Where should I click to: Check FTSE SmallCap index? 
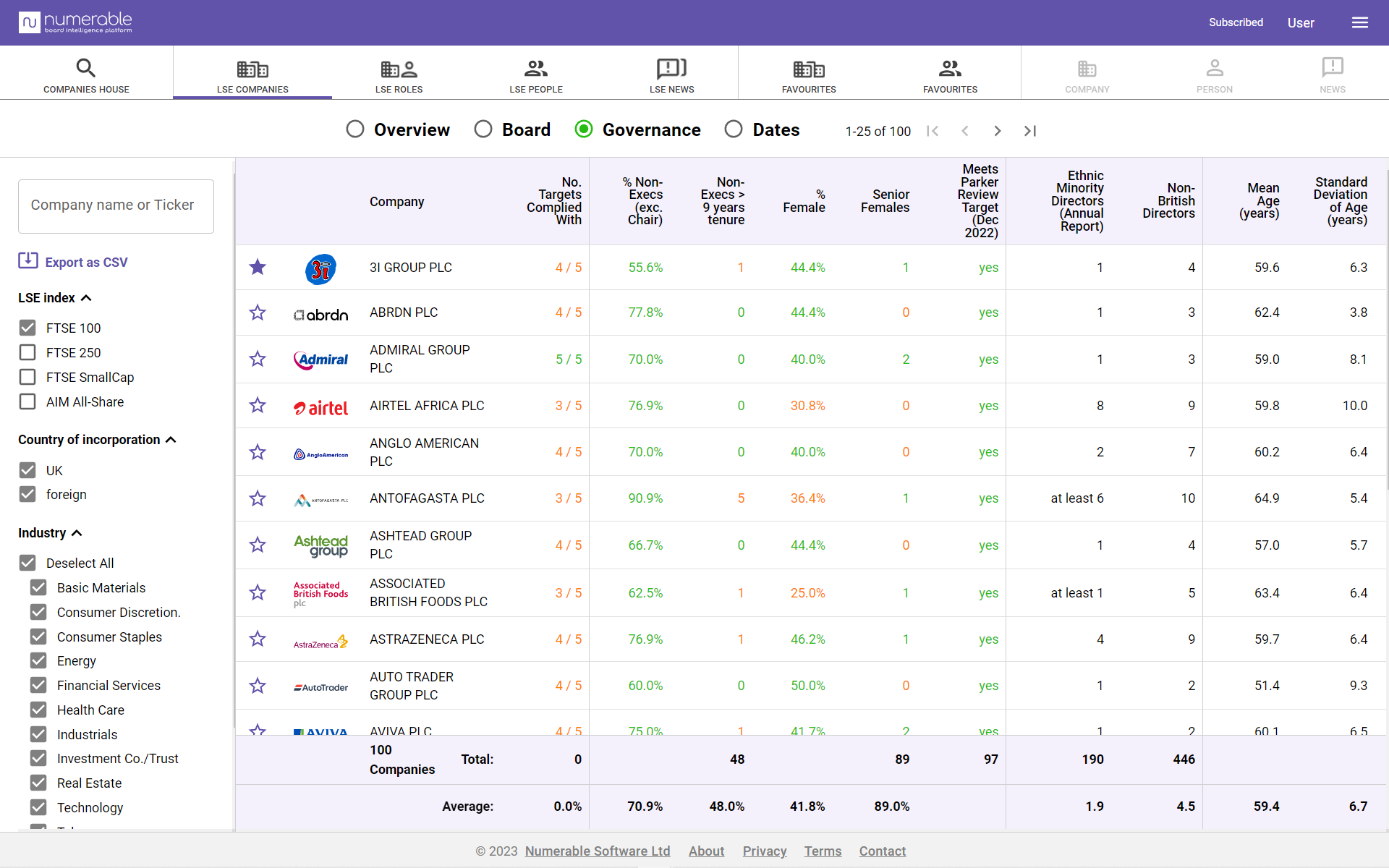point(27,377)
